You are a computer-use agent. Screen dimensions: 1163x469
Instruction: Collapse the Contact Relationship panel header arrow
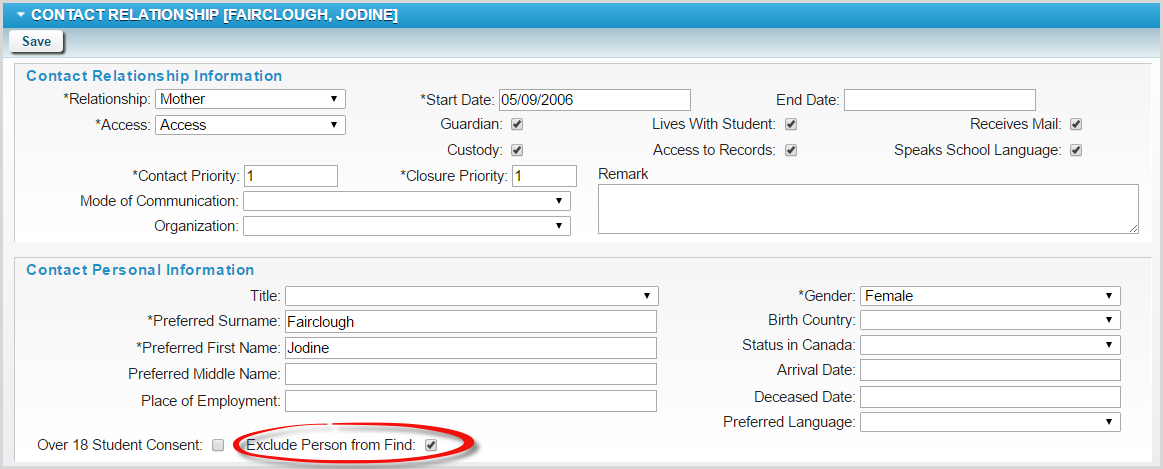[x=20, y=15]
